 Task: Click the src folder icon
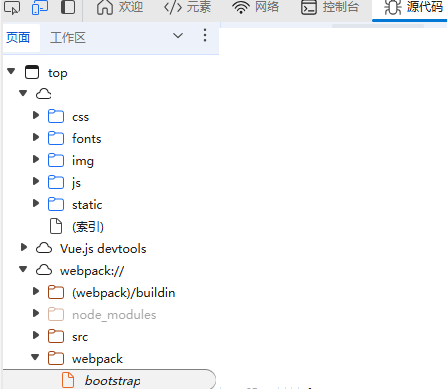click(x=56, y=336)
